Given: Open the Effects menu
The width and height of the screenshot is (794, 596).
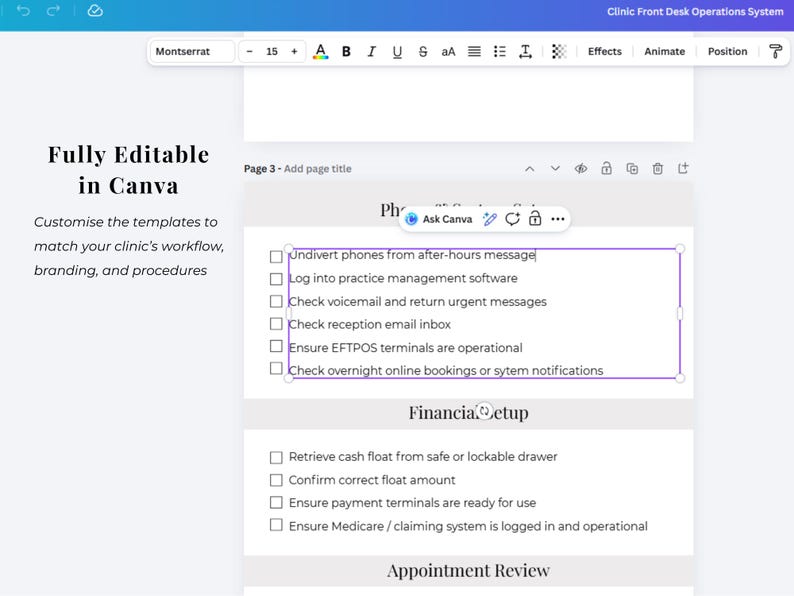Looking at the screenshot, I should [x=605, y=52].
